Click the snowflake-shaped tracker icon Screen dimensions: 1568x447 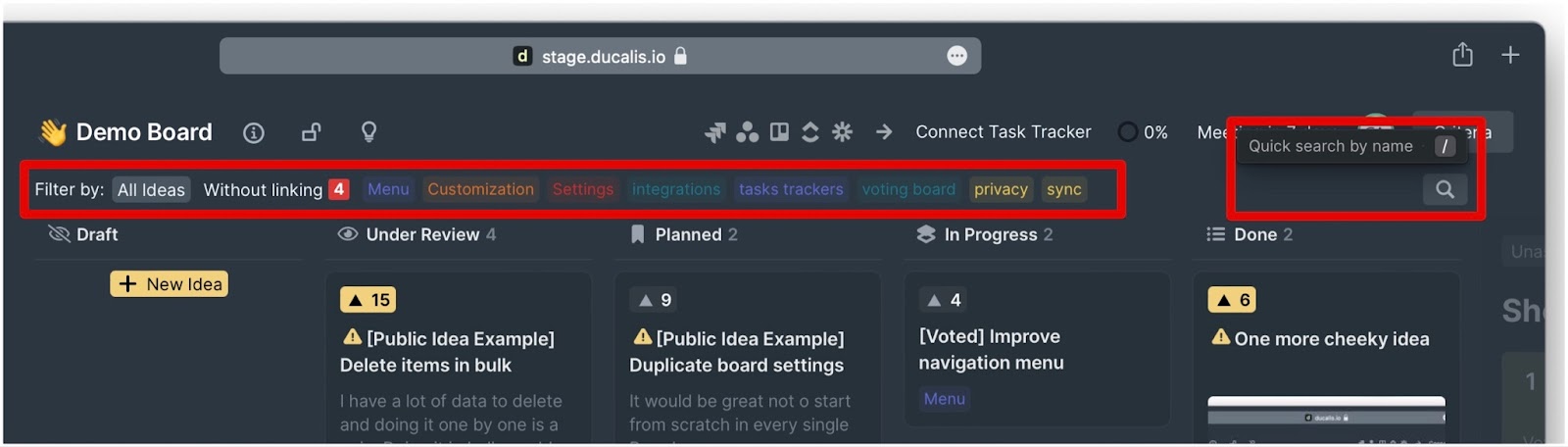842,131
